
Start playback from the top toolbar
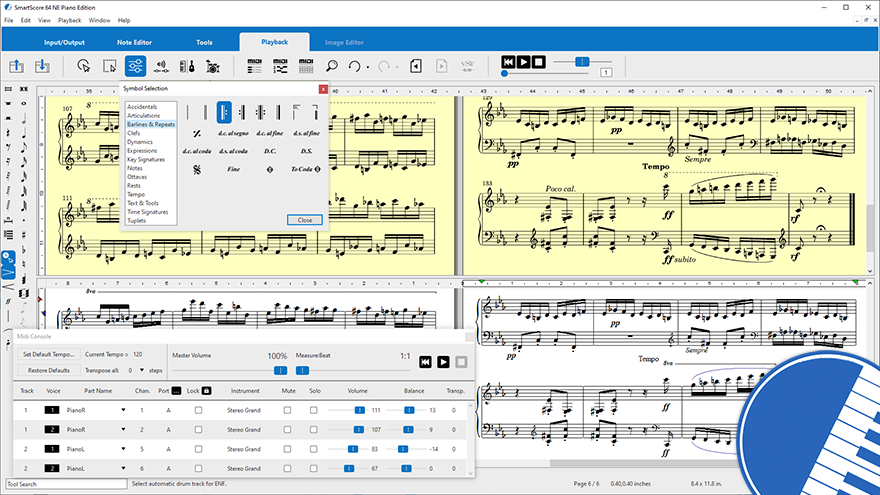pos(523,62)
